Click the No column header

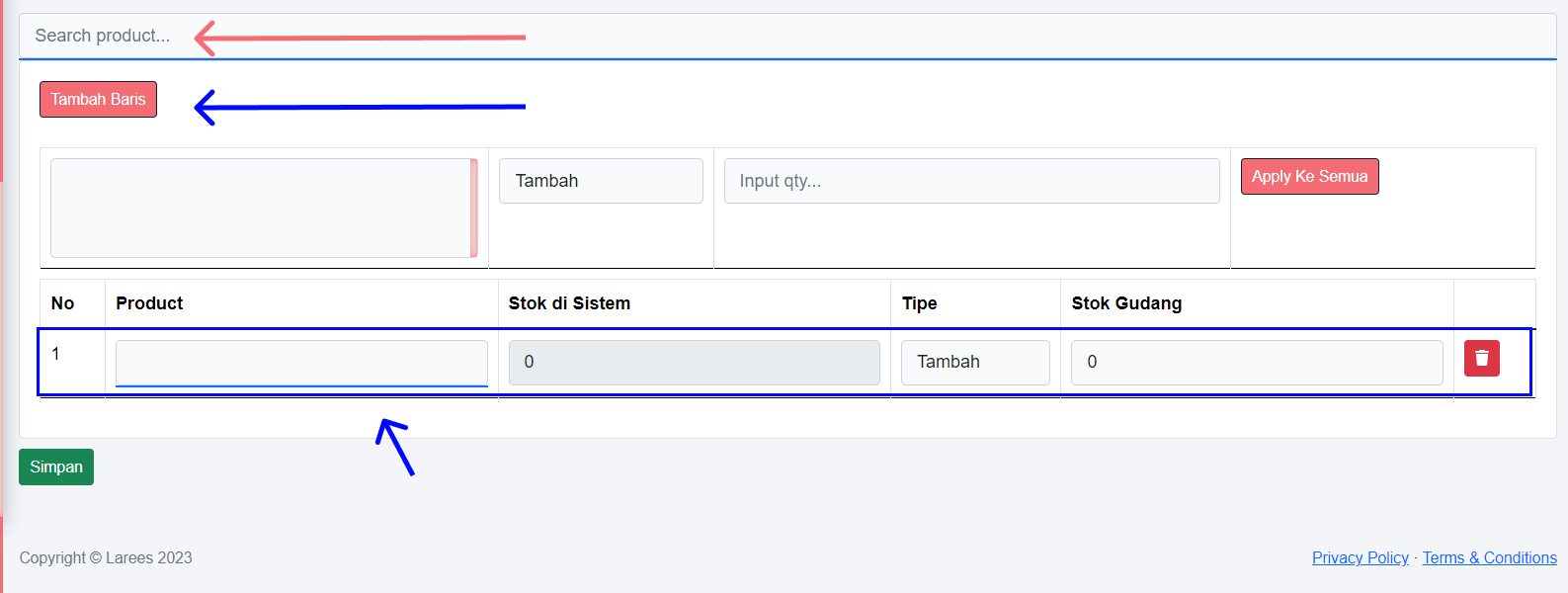(62, 303)
